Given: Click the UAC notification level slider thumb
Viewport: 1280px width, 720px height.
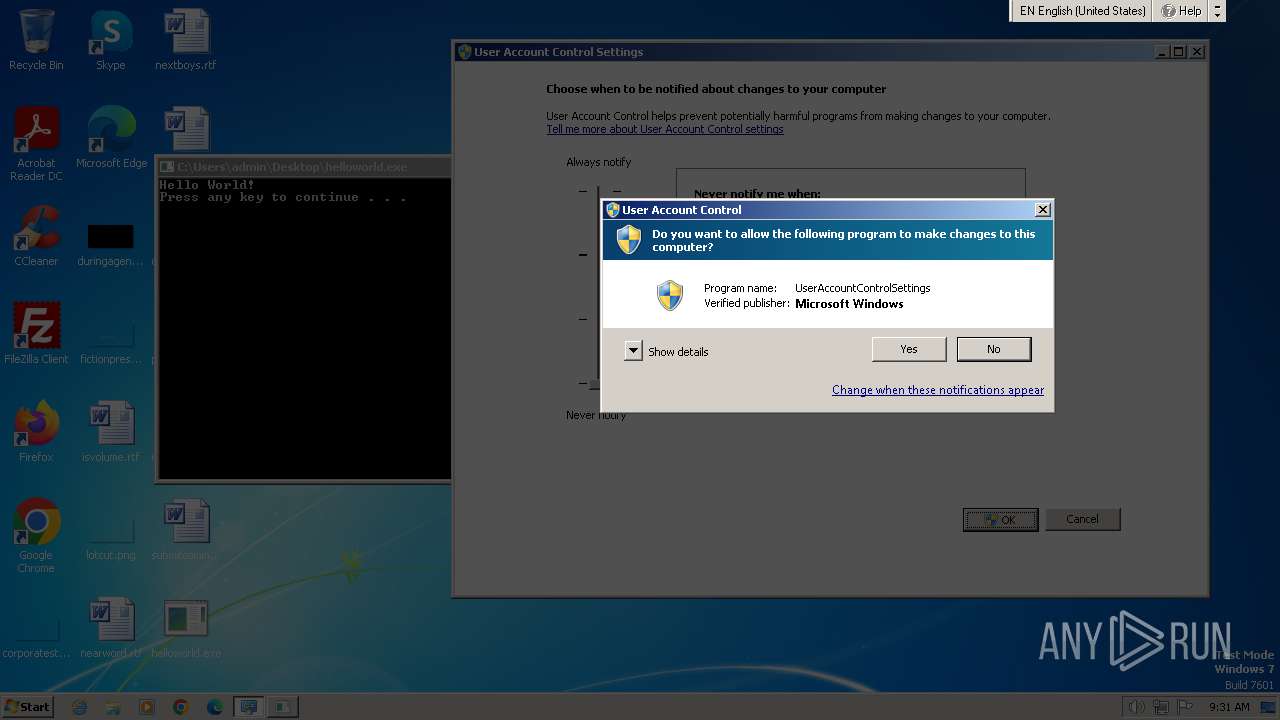Looking at the screenshot, I should [594, 383].
